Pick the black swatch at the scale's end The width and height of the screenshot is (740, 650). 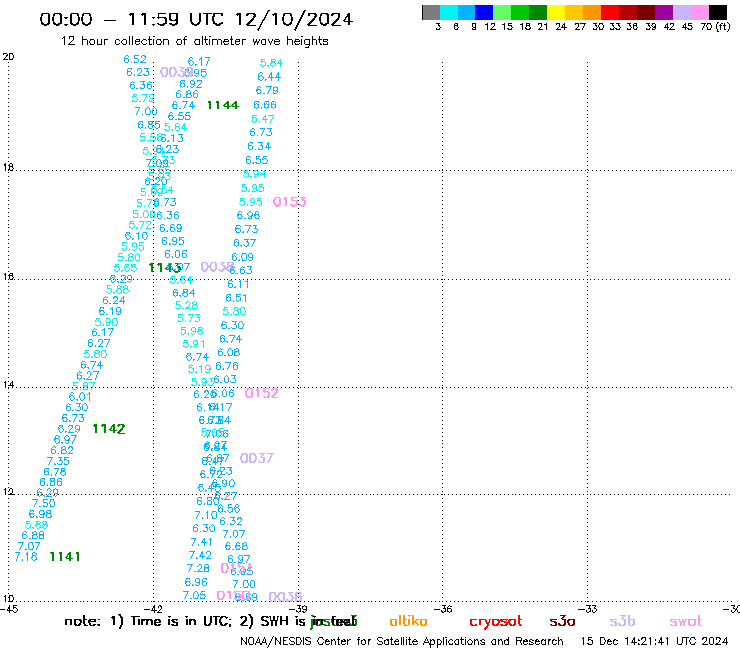click(x=717, y=12)
